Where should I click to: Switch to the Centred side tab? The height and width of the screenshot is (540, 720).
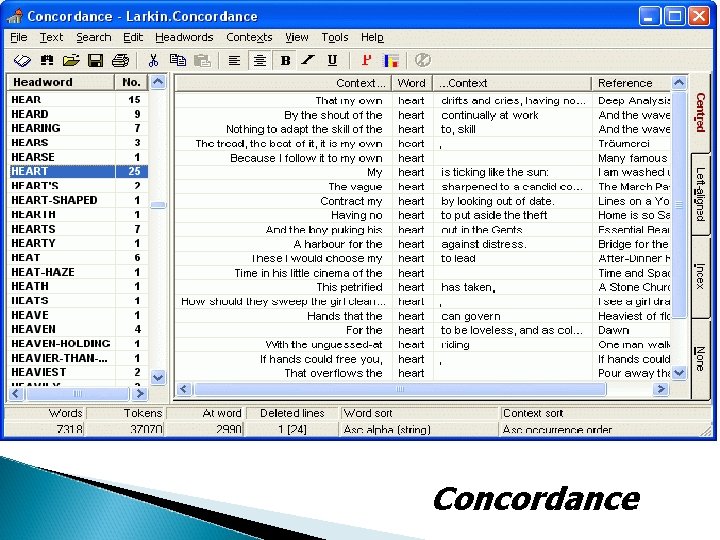point(700,113)
